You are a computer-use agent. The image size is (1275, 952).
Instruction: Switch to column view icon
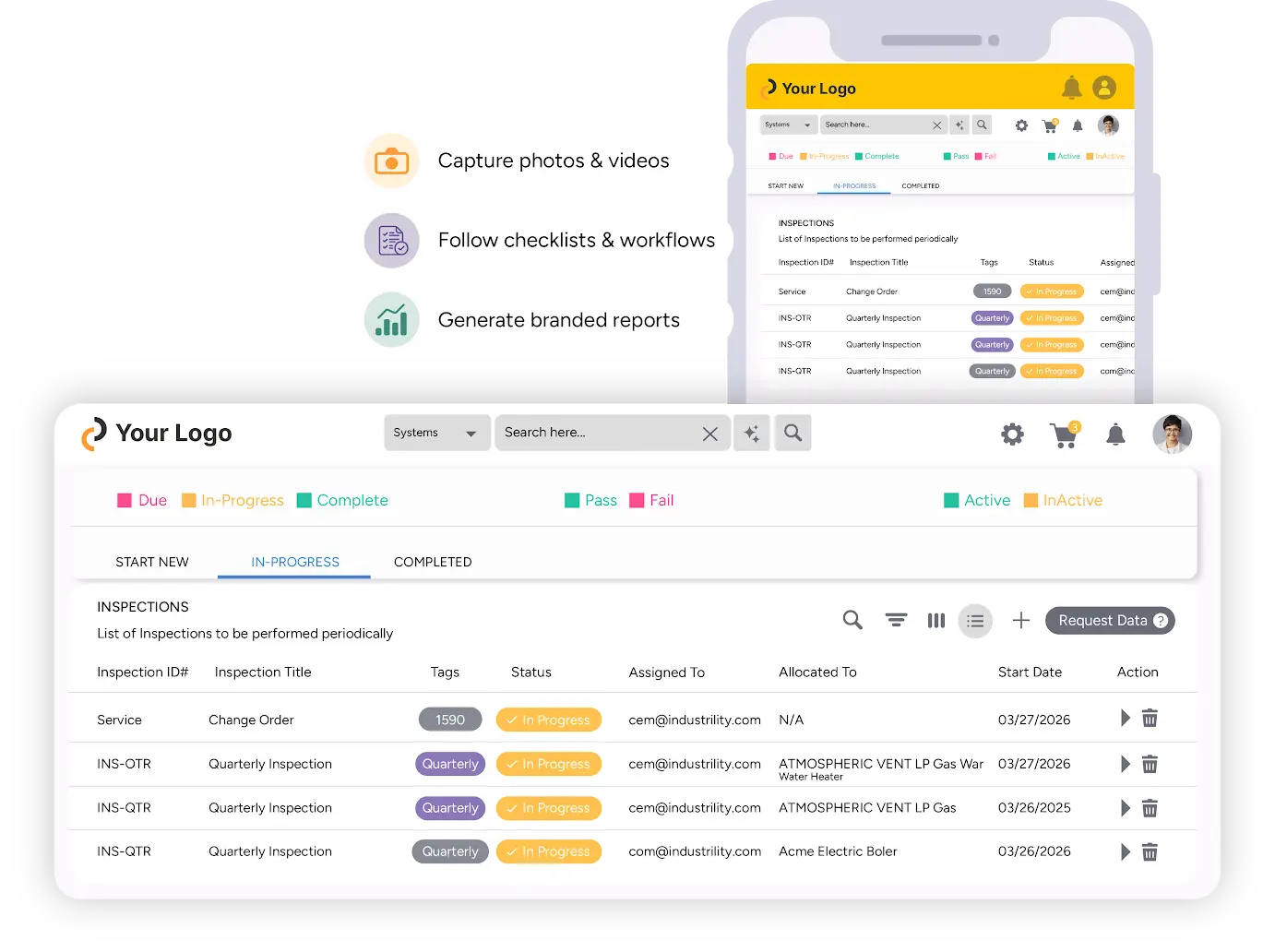936,621
